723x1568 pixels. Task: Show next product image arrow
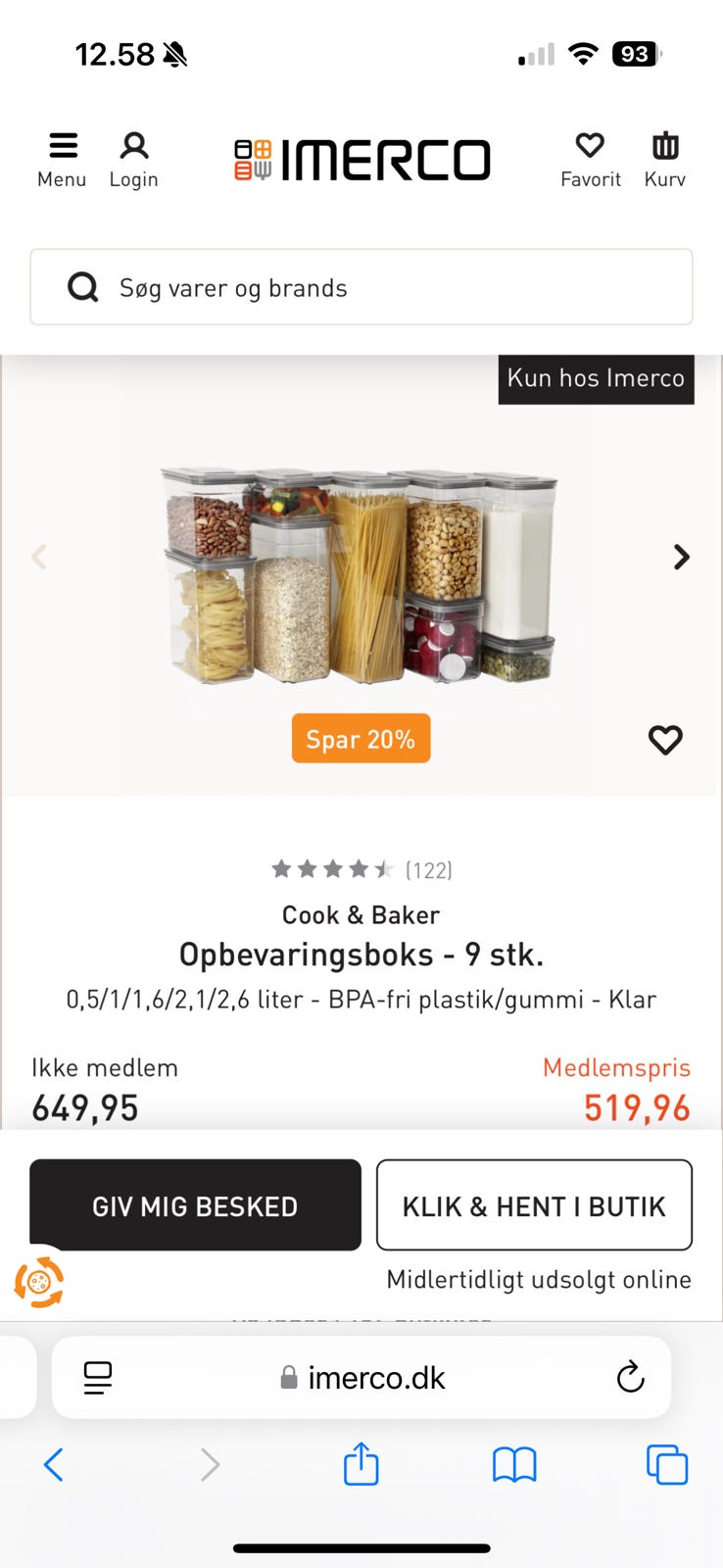pos(682,557)
